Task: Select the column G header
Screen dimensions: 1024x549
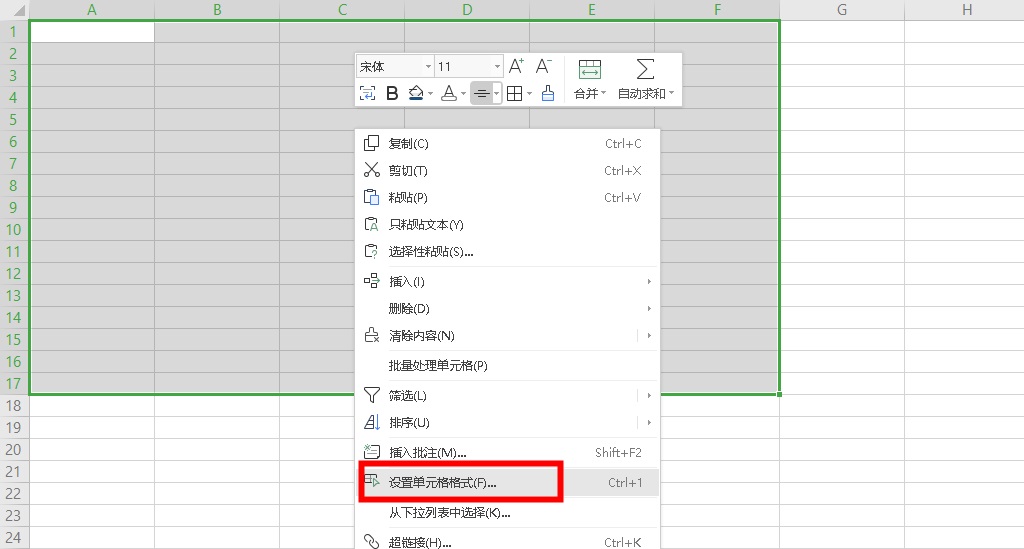Action: (842, 10)
